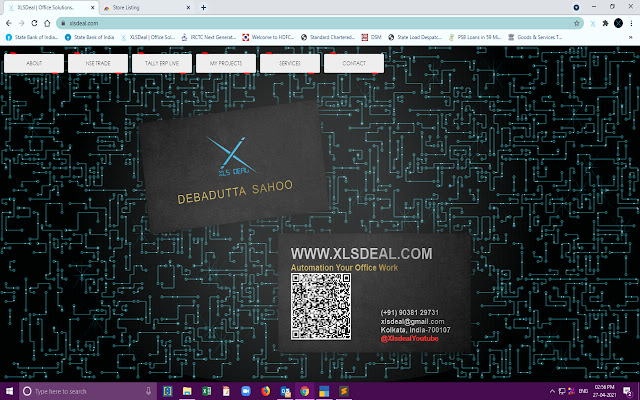This screenshot has height=400, width=640.
Task: Click the microphone icon in taskbar search
Action: pos(148,391)
